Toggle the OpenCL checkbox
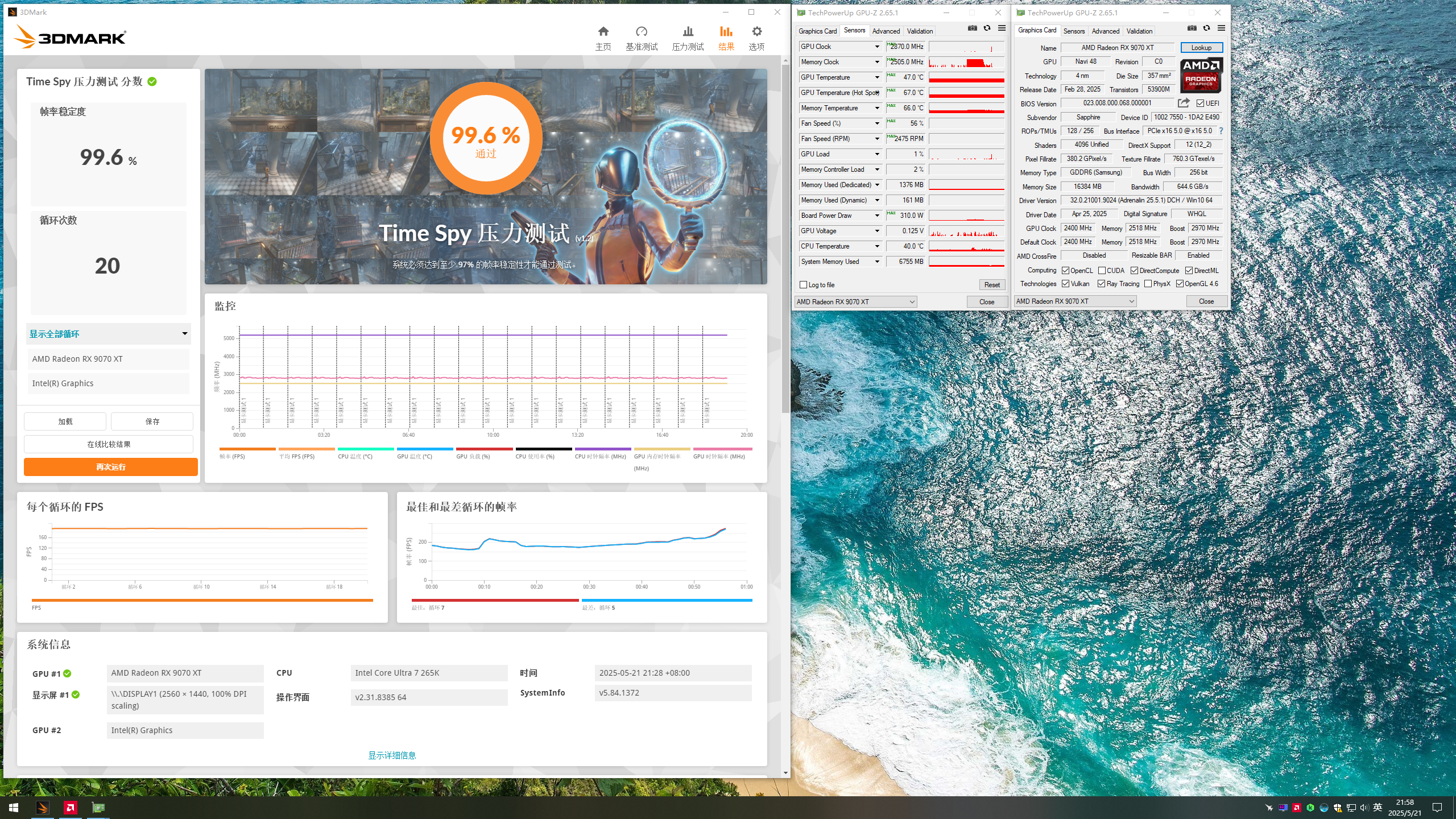Viewport: 1456px width, 819px height. tap(1065, 271)
